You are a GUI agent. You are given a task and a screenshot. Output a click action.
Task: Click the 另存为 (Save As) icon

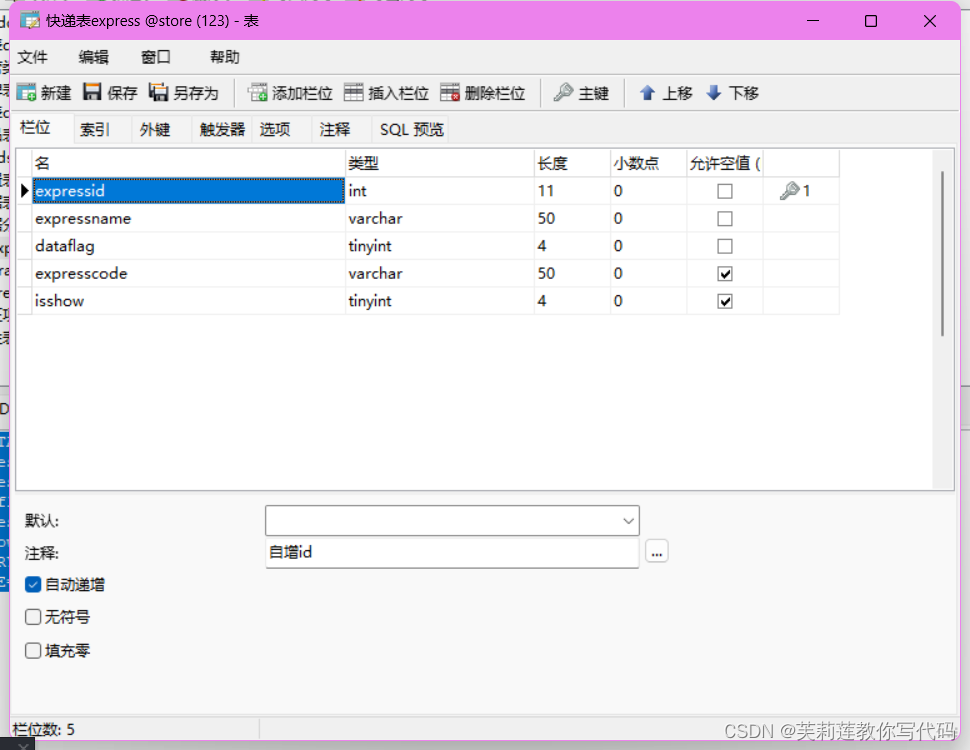tap(158, 92)
